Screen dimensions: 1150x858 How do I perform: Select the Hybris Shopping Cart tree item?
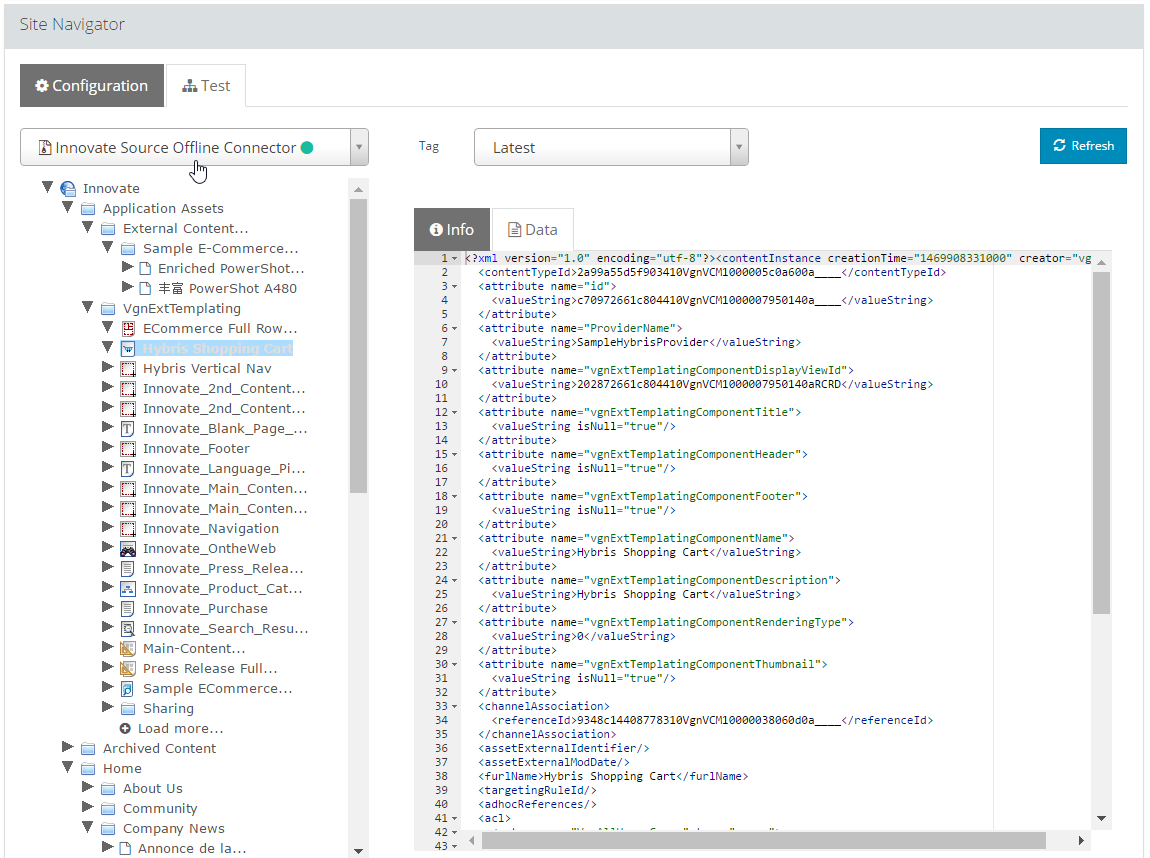click(x=218, y=348)
